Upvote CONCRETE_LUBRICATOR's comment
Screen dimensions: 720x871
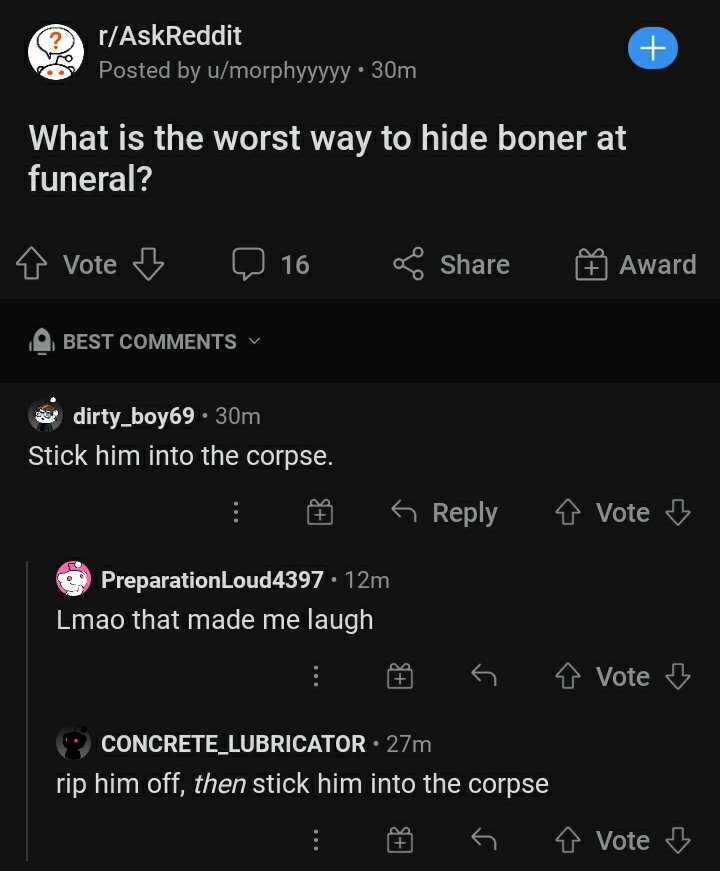pos(567,840)
